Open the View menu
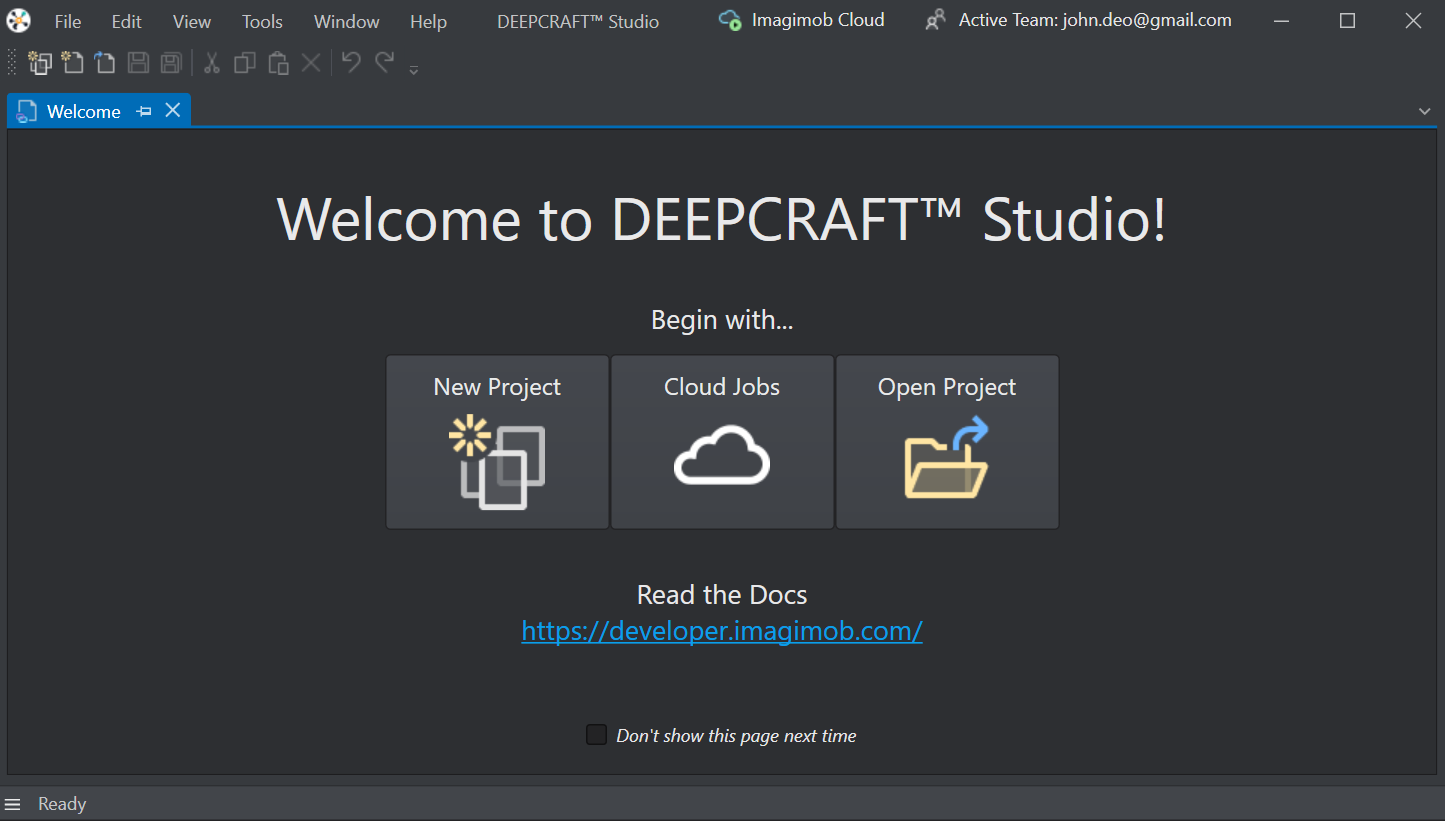 tap(192, 21)
